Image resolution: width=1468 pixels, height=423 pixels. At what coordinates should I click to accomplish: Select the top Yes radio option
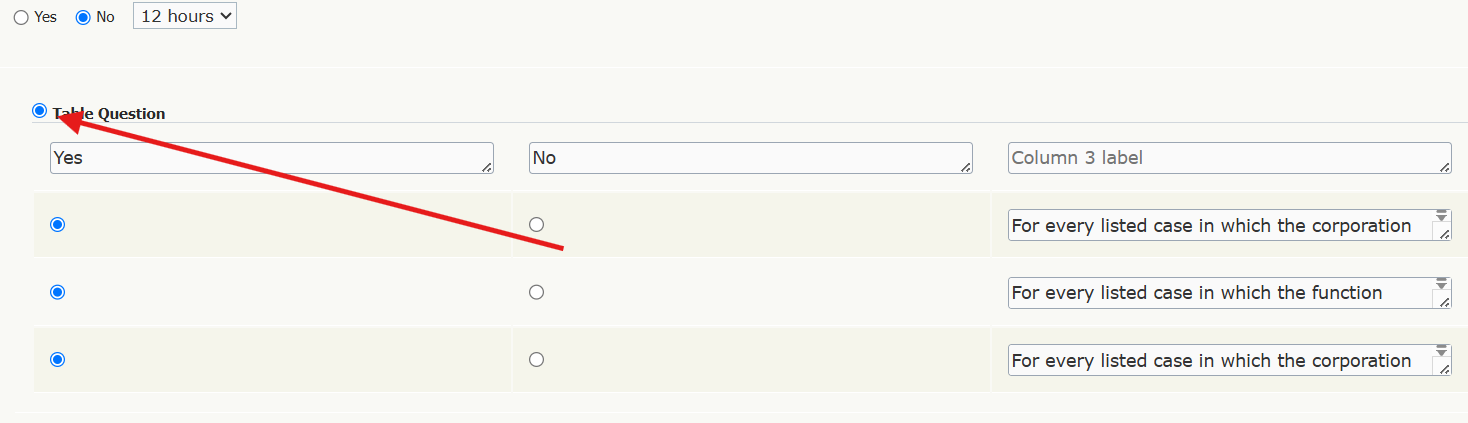21,18
